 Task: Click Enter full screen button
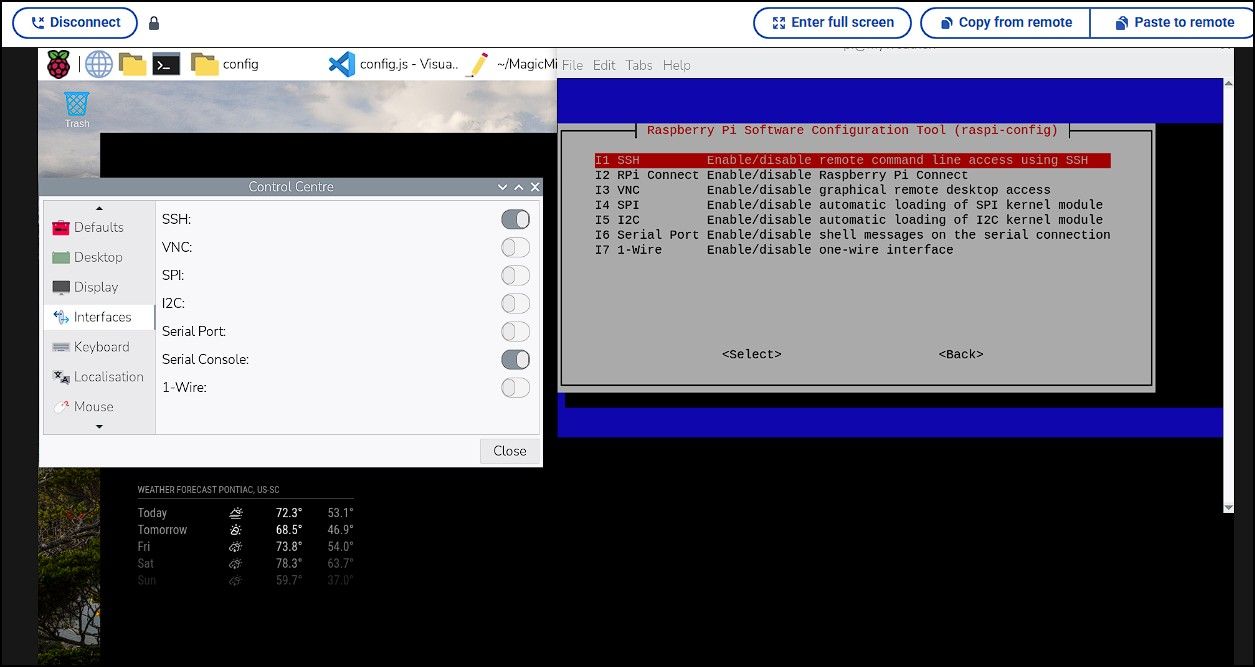[x=832, y=22]
